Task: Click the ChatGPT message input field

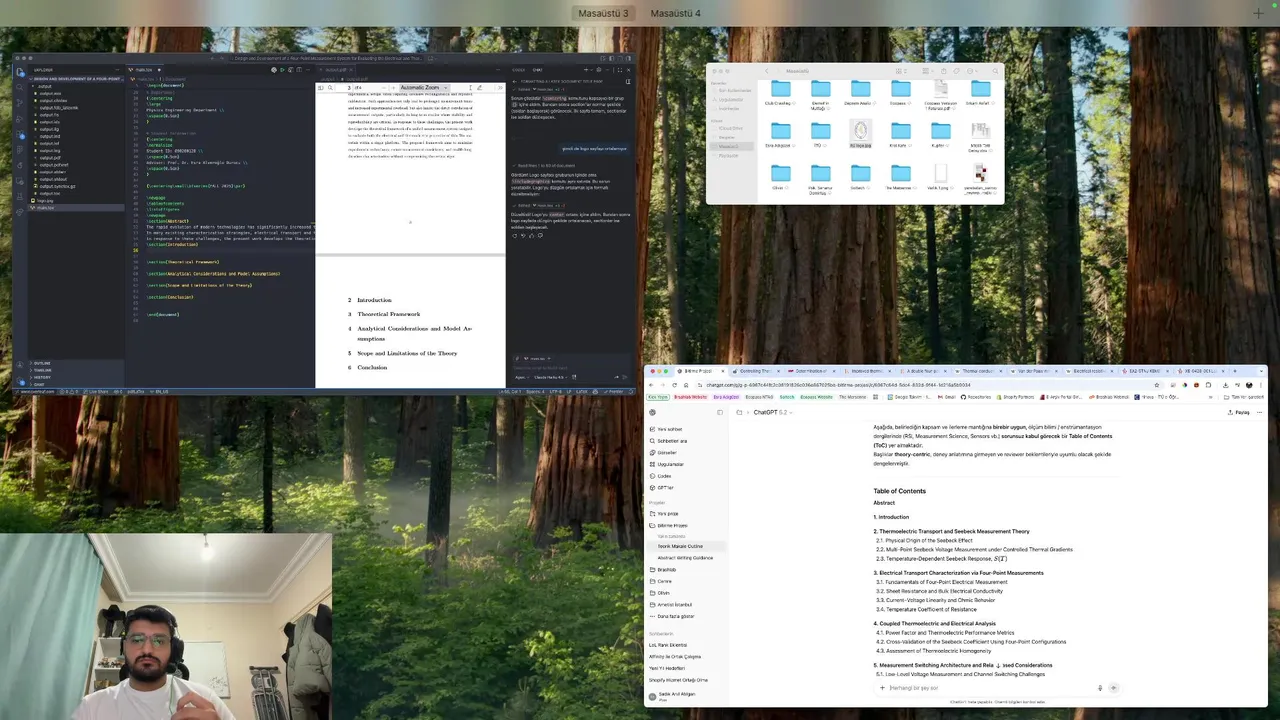Action: point(990,688)
